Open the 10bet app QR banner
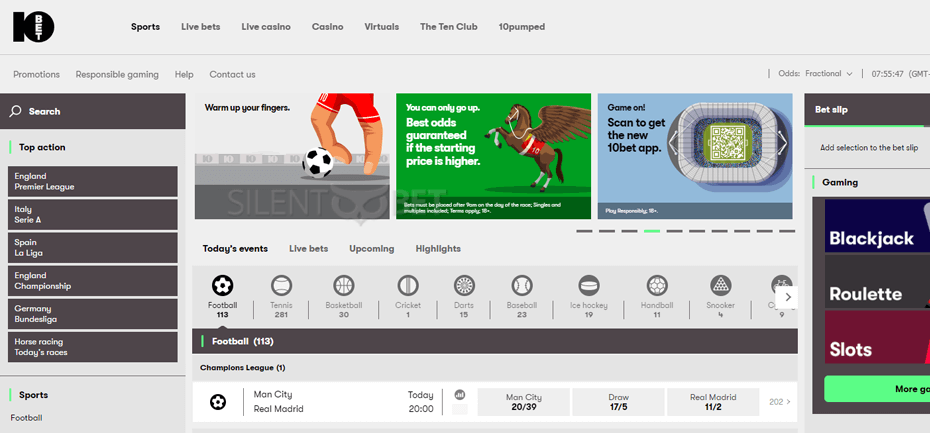Viewport: 930px width, 433px height. [x=695, y=156]
